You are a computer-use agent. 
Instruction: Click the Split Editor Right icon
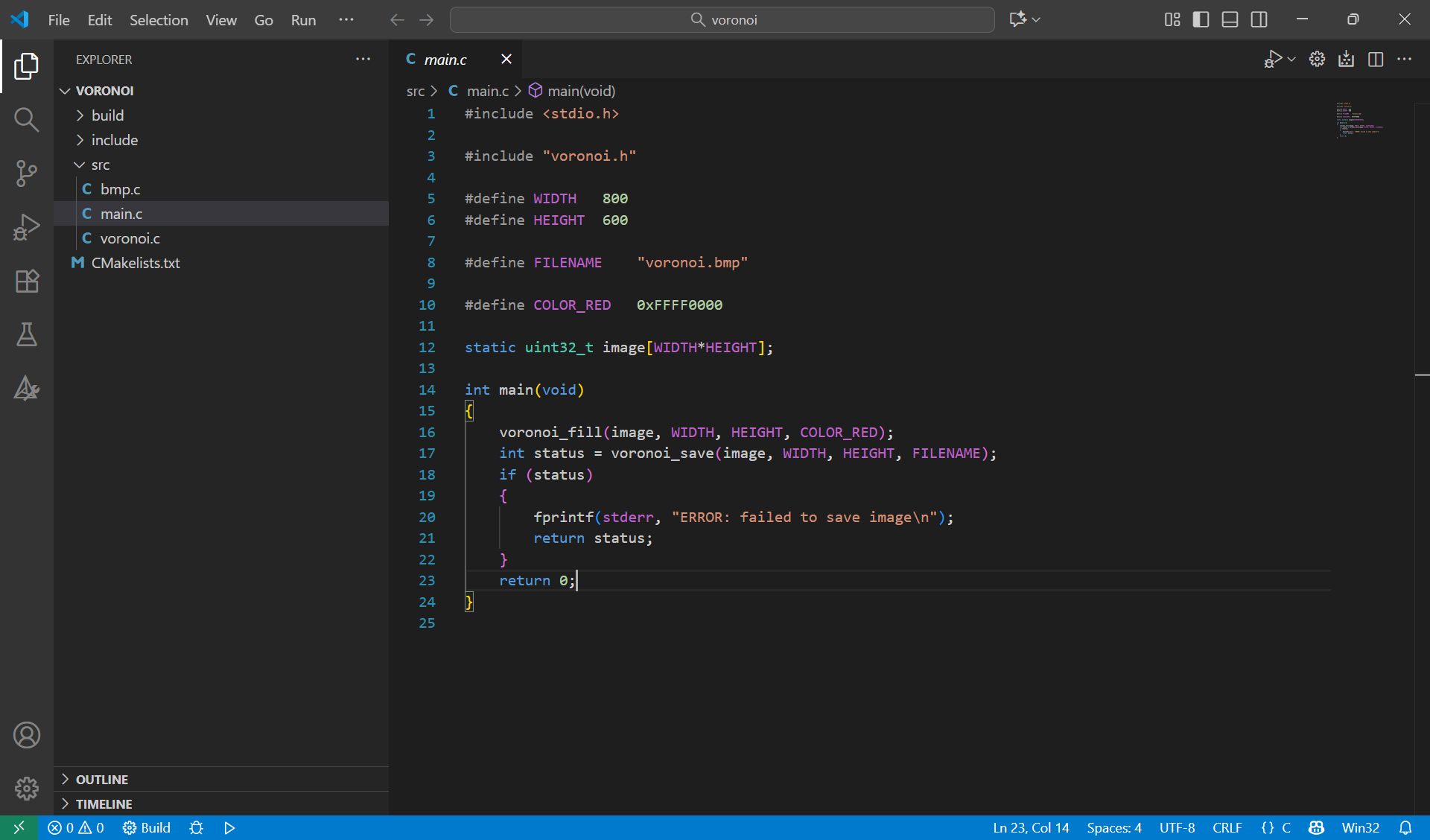pos(1375,60)
